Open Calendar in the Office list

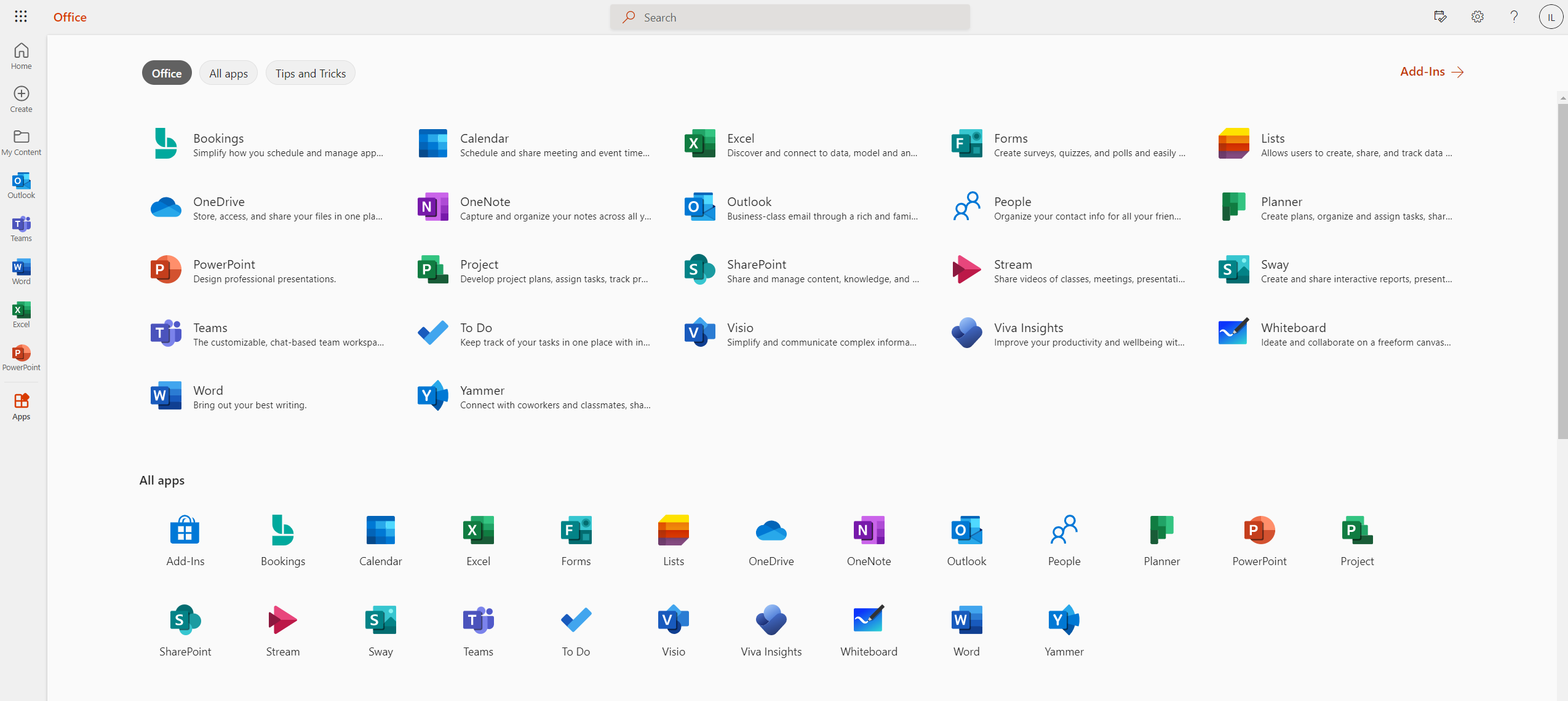click(535, 145)
